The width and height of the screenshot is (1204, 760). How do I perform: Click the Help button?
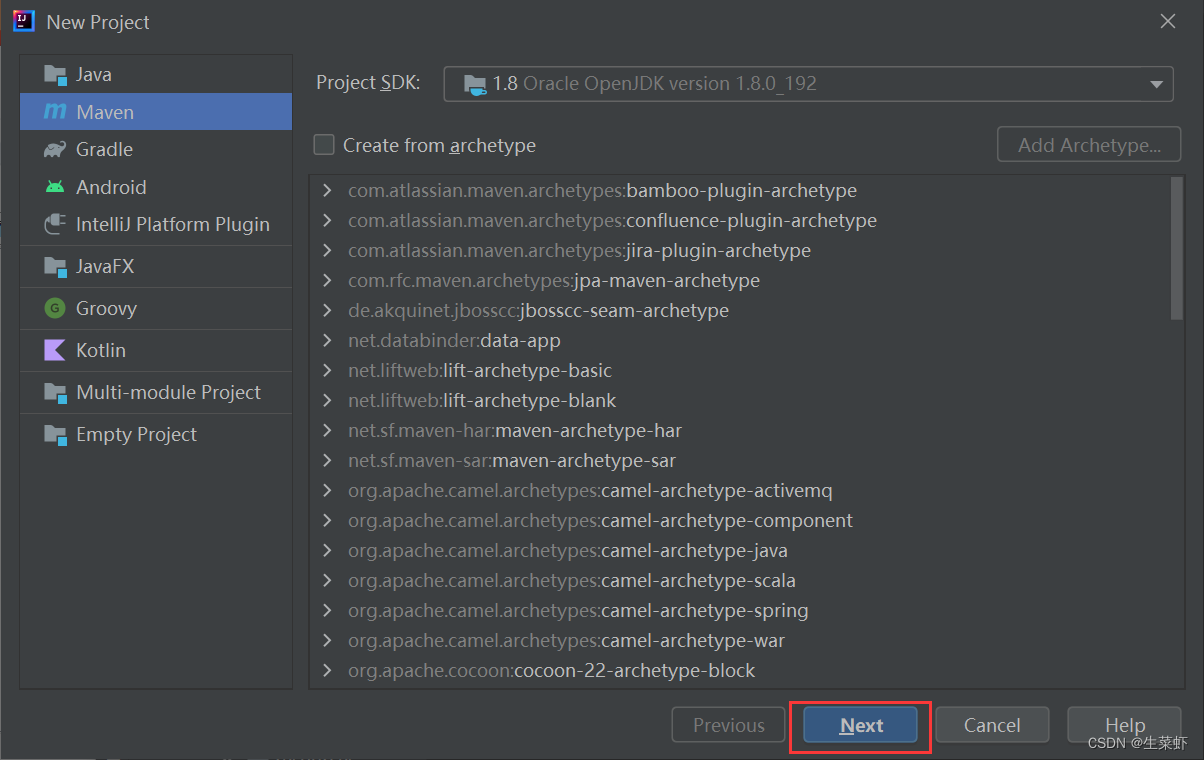click(1125, 726)
